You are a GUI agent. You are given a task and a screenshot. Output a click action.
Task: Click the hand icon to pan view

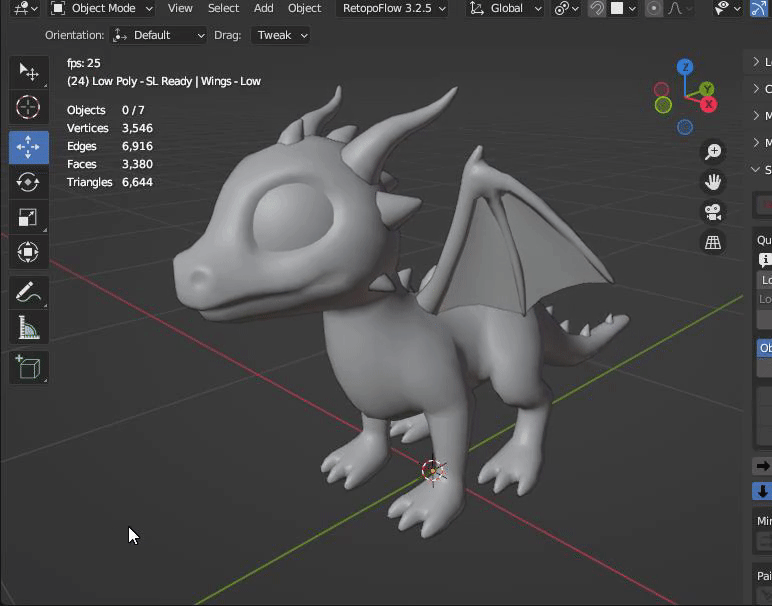pos(713,182)
